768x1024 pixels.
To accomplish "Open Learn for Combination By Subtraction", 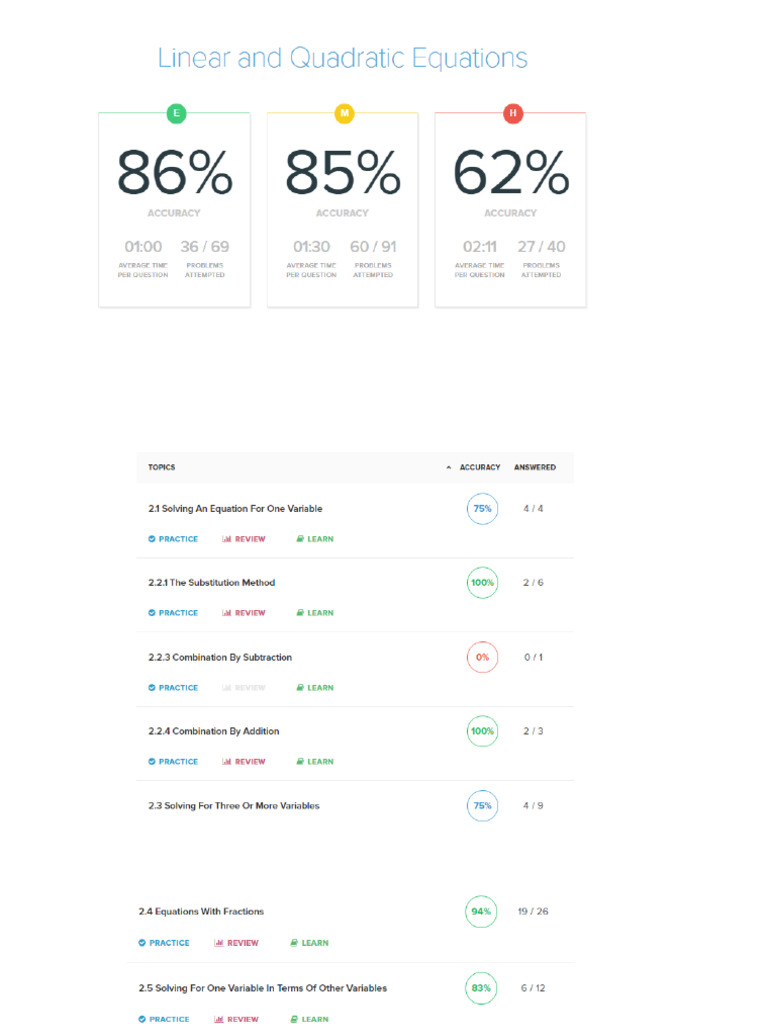I will point(315,688).
